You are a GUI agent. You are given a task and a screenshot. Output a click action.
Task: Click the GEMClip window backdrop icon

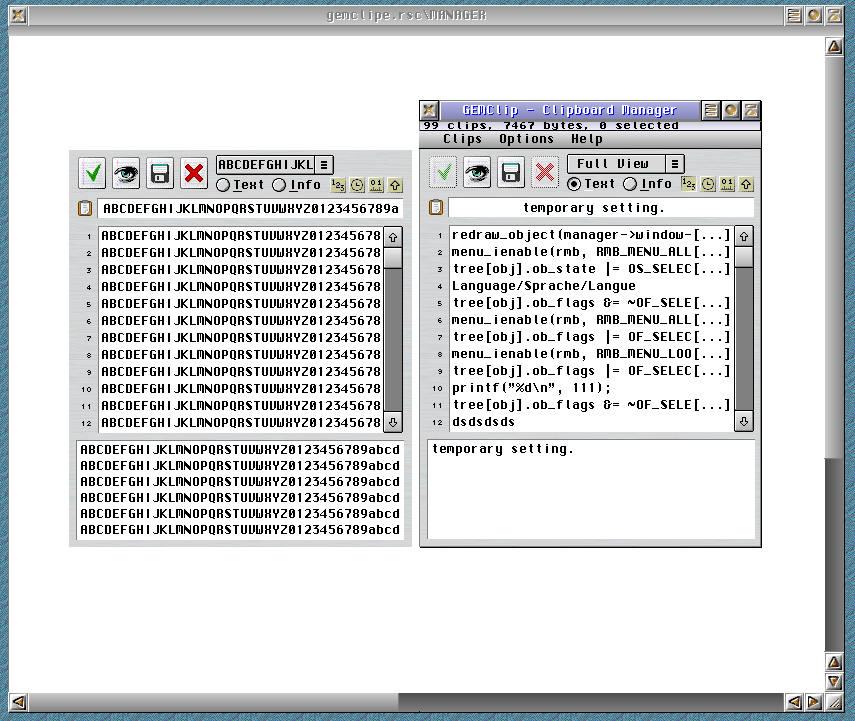(710, 111)
